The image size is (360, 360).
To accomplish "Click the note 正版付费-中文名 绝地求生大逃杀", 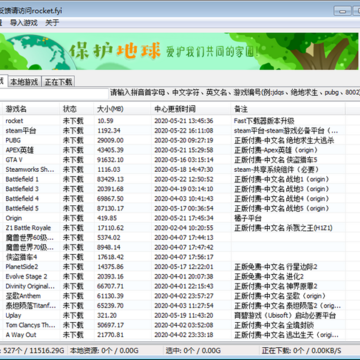I will [284, 140].
